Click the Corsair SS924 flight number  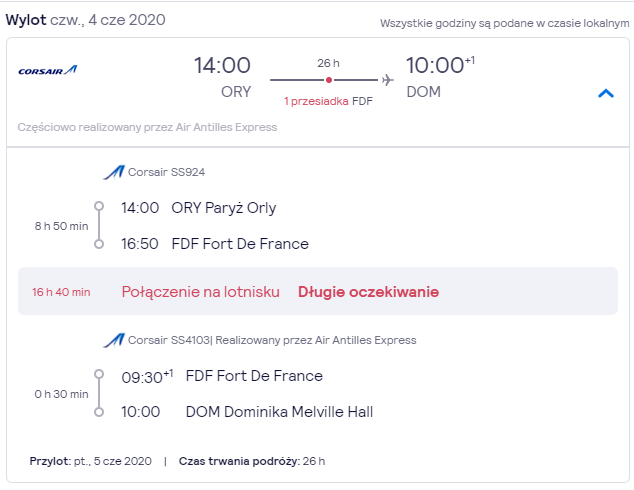[x=167, y=172]
